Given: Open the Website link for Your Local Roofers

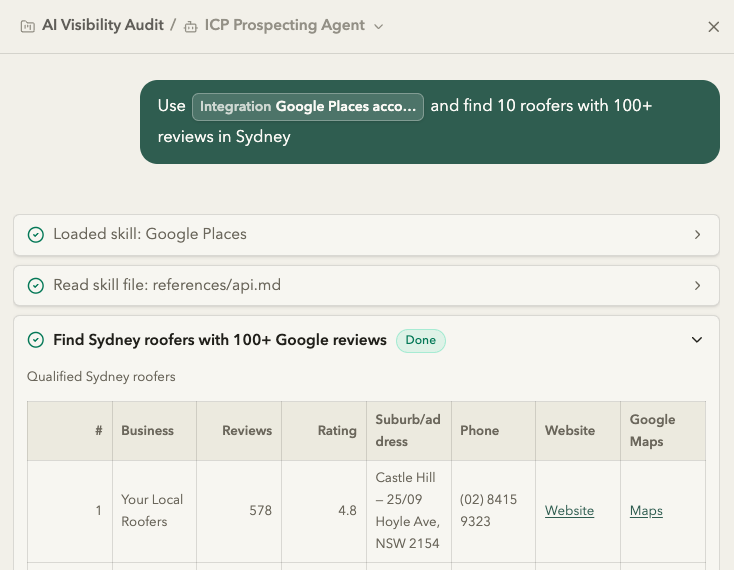Looking at the screenshot, I should 569,511.
